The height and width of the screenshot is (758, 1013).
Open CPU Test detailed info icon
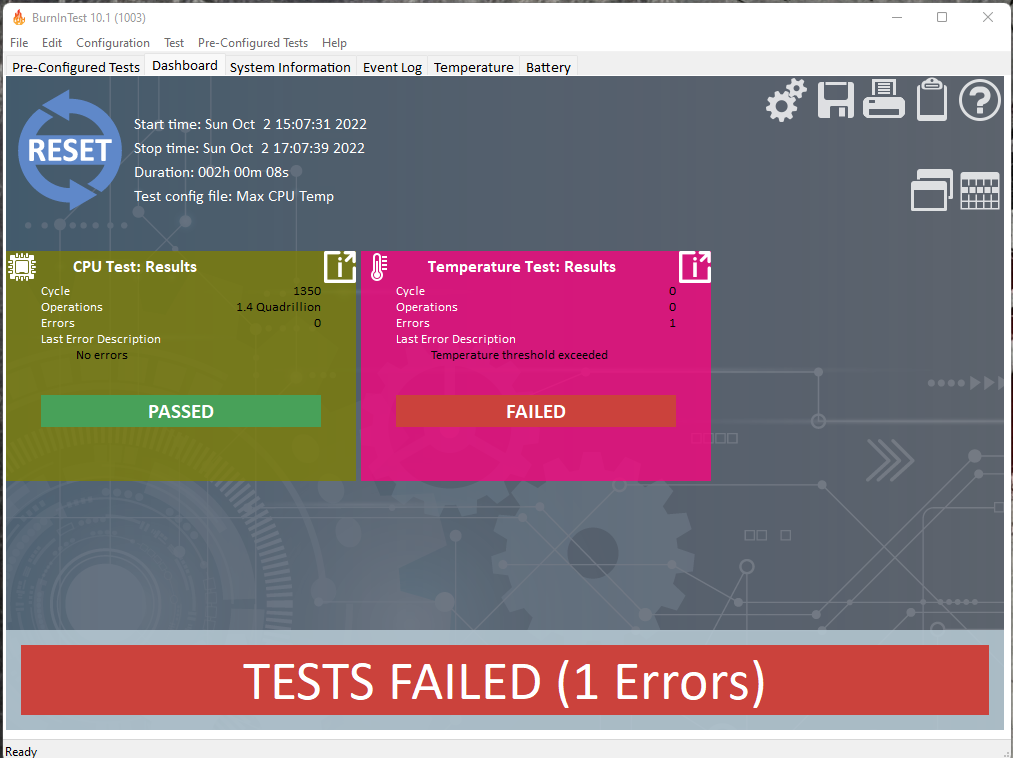pos(340,267)
